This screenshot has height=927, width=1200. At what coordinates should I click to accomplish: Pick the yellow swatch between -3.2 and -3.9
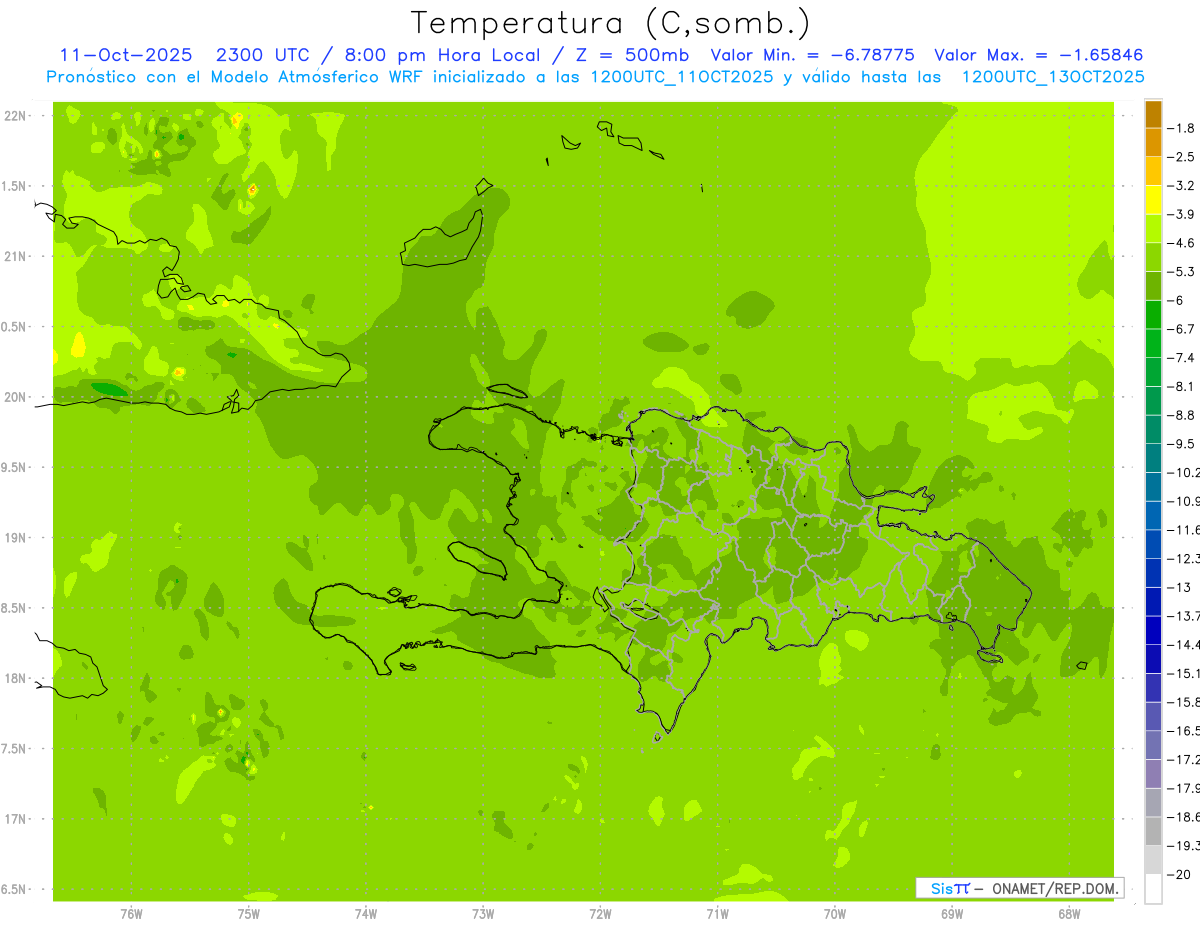coord(1153,200)
